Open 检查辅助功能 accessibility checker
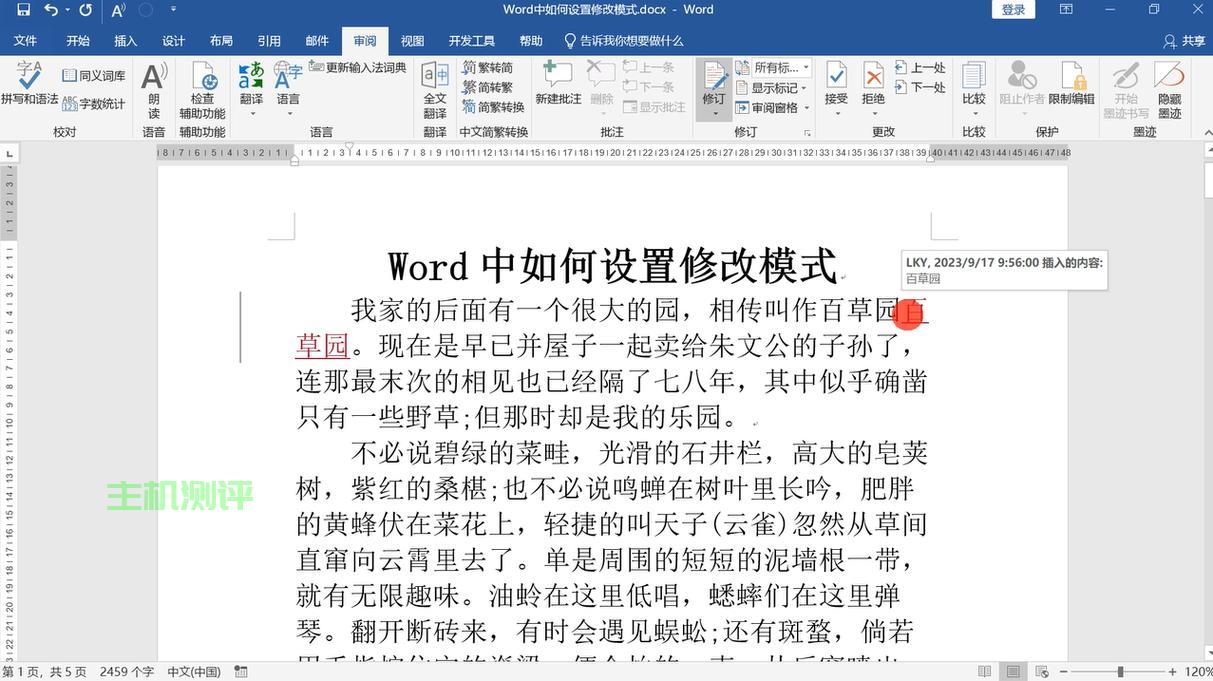Image resolution: width=1213 pixels, height=681 pixels. point(202,77)
